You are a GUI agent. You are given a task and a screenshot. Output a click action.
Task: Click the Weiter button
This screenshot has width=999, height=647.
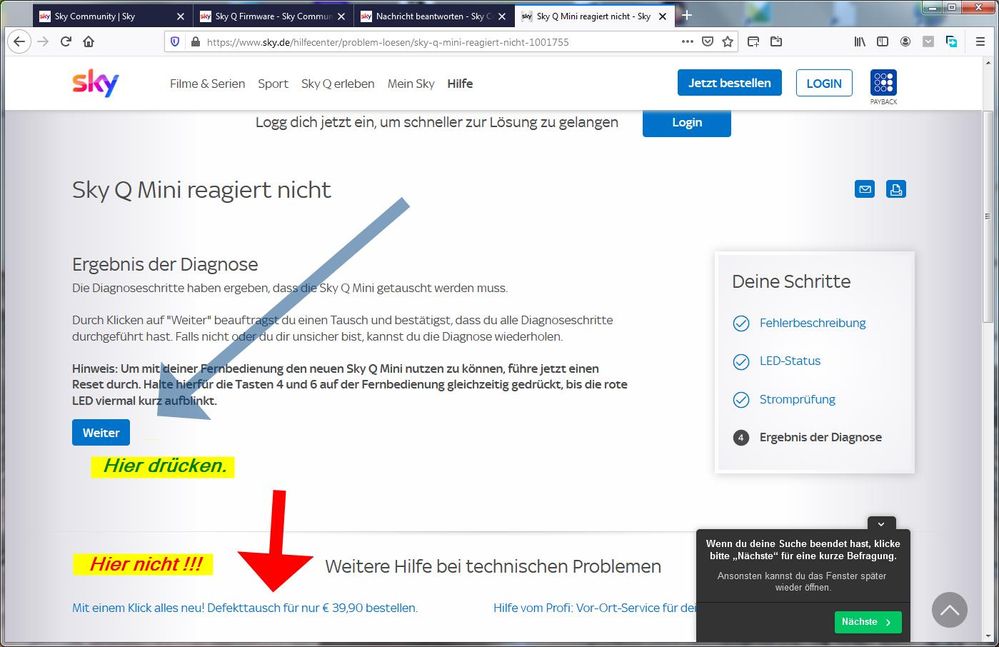(101, 432)
